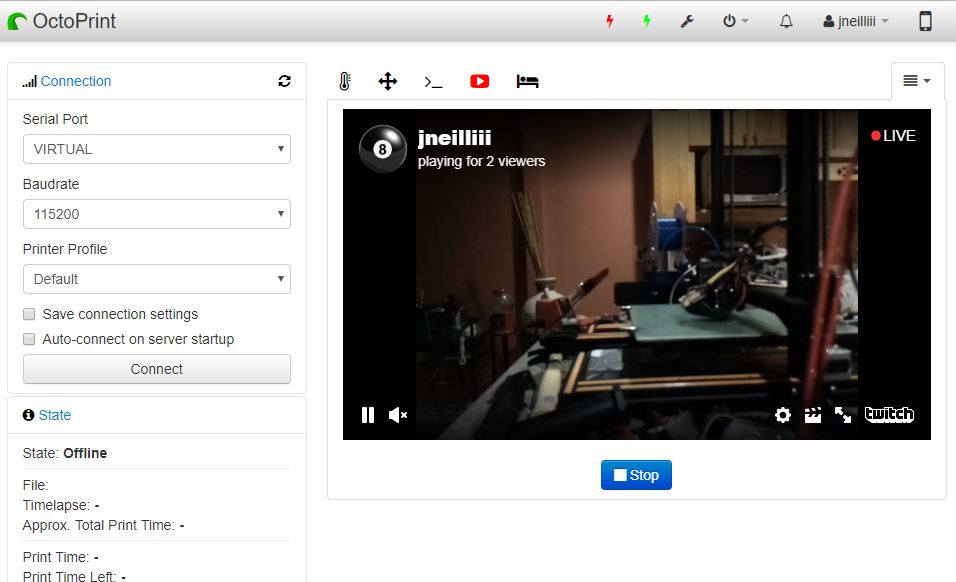Refresh the connection options
956x582 pixels.
coord(284,81)
